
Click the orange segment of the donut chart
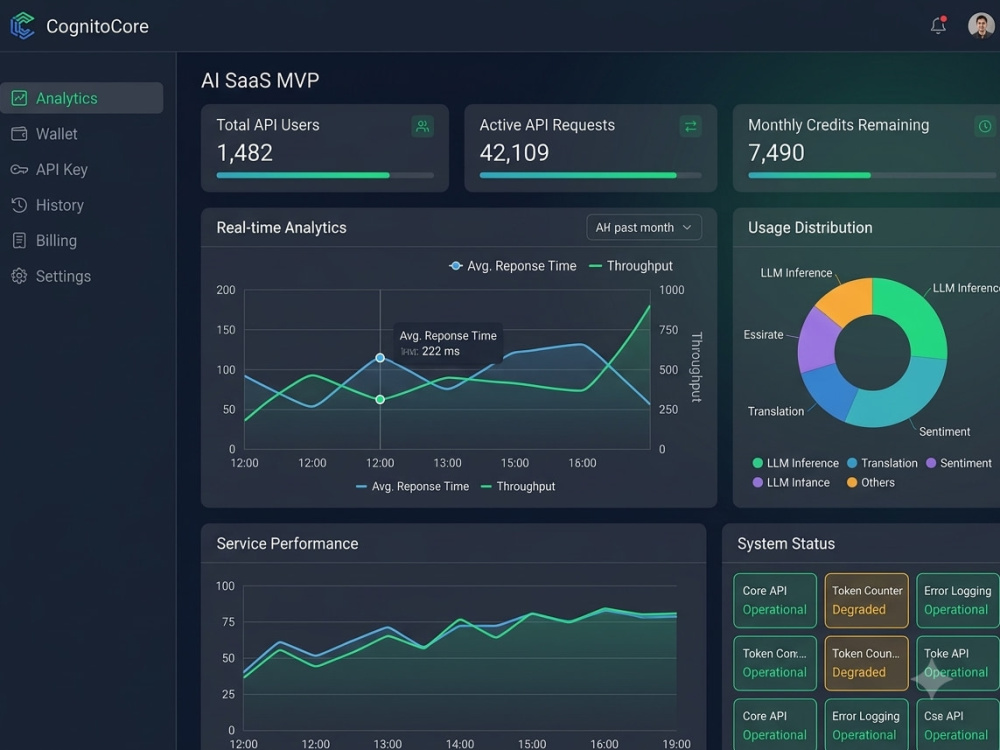pos(847,298)
